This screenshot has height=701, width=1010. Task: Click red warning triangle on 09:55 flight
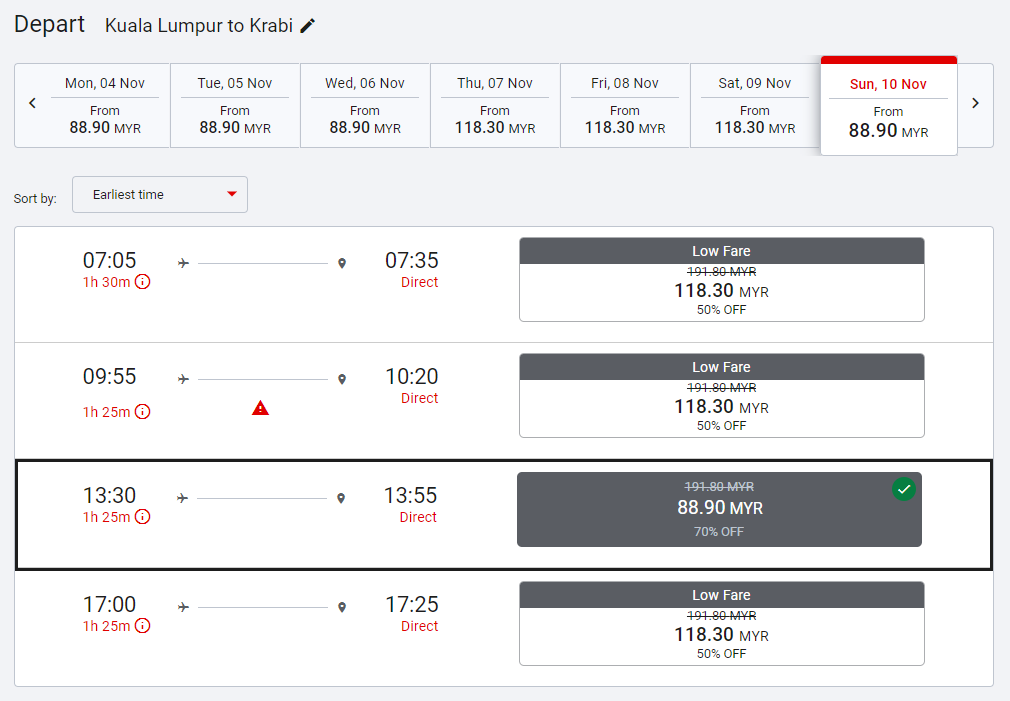[x=260, y=408]
